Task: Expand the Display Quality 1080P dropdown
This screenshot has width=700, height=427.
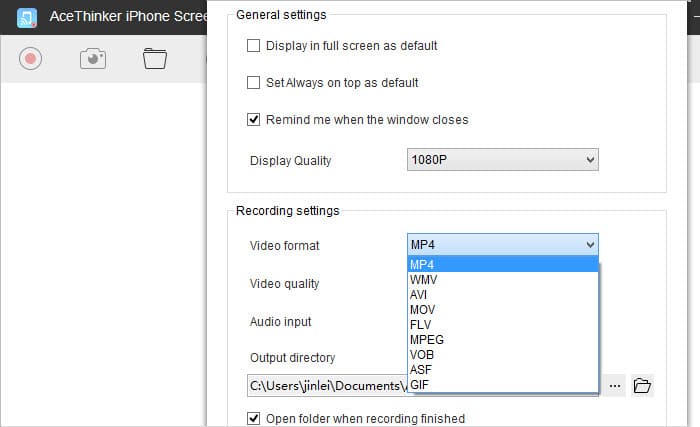Action: (x=503, y=159)
